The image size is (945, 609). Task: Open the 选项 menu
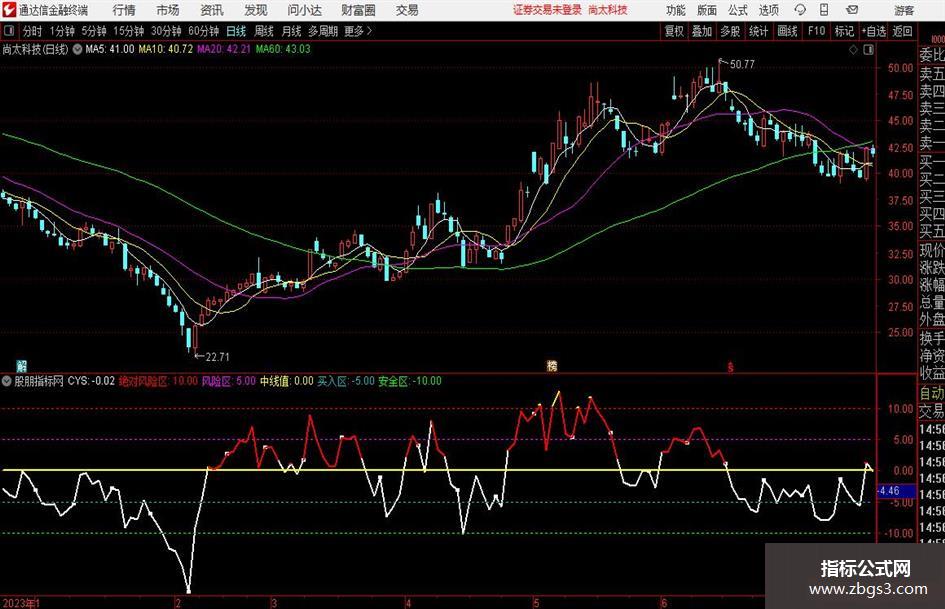(x=768, y=10)
